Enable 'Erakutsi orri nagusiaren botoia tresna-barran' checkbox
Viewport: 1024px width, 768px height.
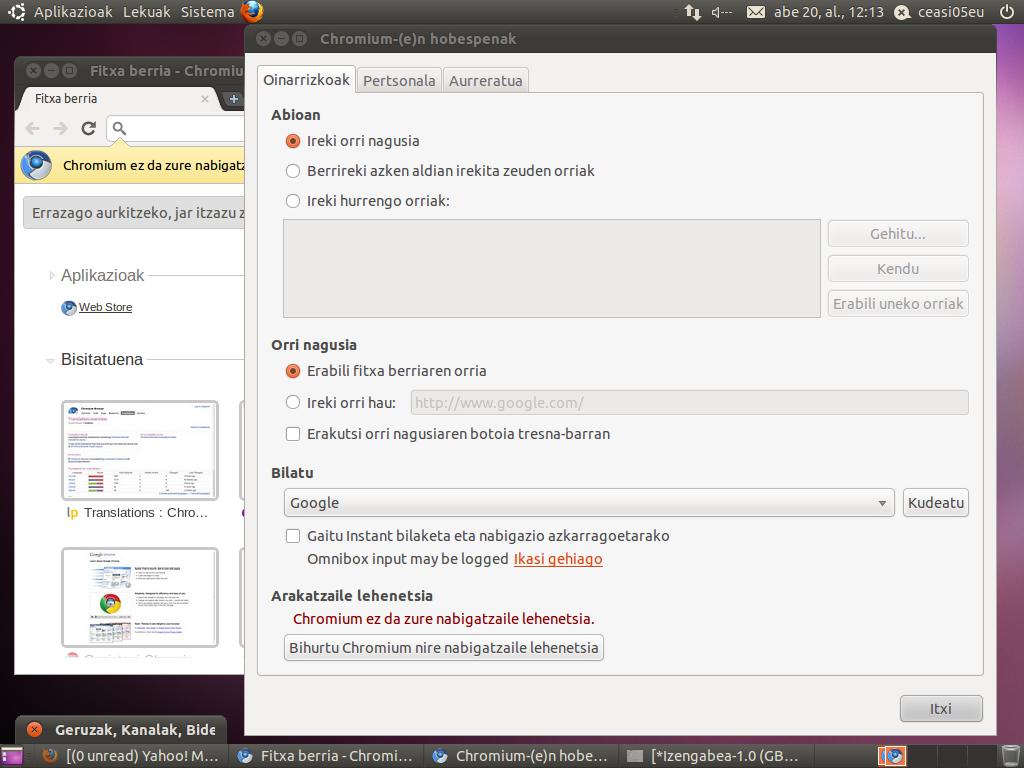pyautogui.click(x=293, y=434)
